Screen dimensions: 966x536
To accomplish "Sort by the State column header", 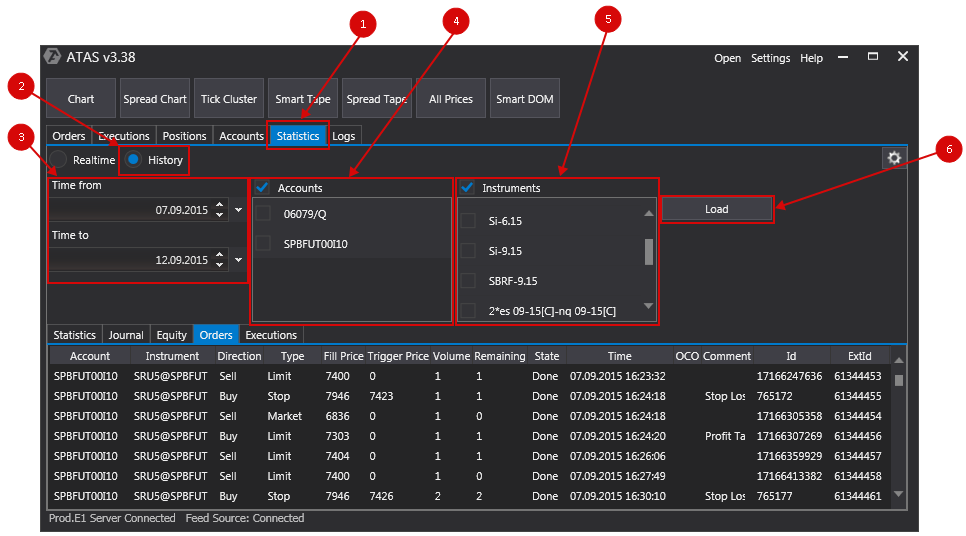I will click(546, 356).
